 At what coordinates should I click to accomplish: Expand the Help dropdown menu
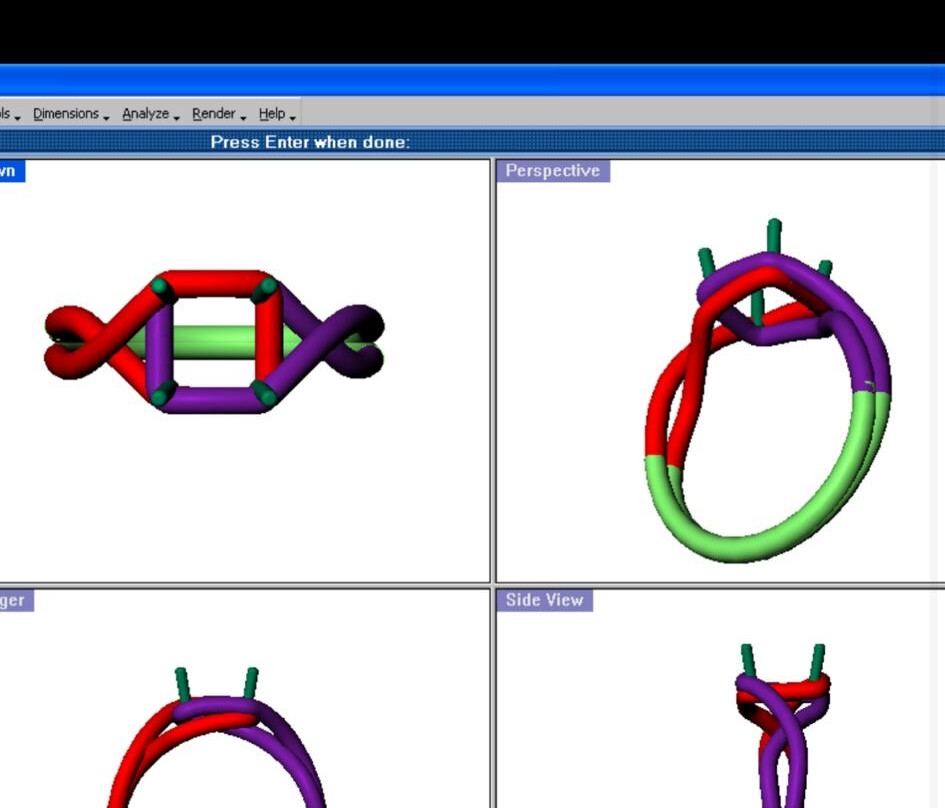tap(274, 114)
